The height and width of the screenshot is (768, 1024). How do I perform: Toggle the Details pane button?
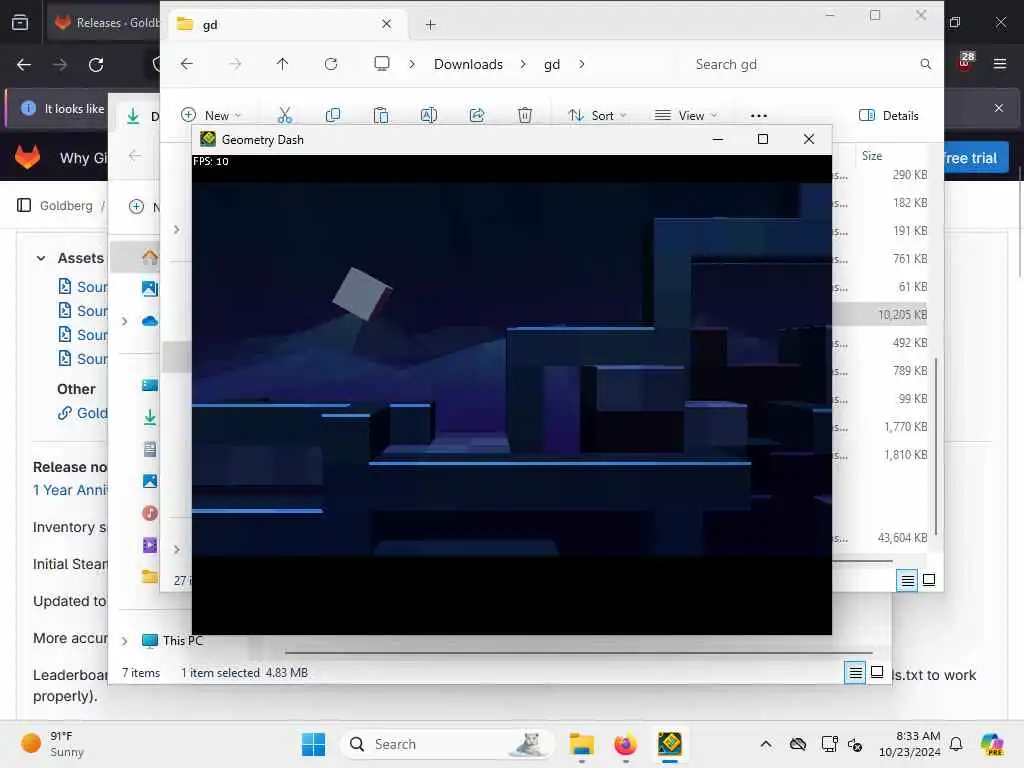point(889,116)
